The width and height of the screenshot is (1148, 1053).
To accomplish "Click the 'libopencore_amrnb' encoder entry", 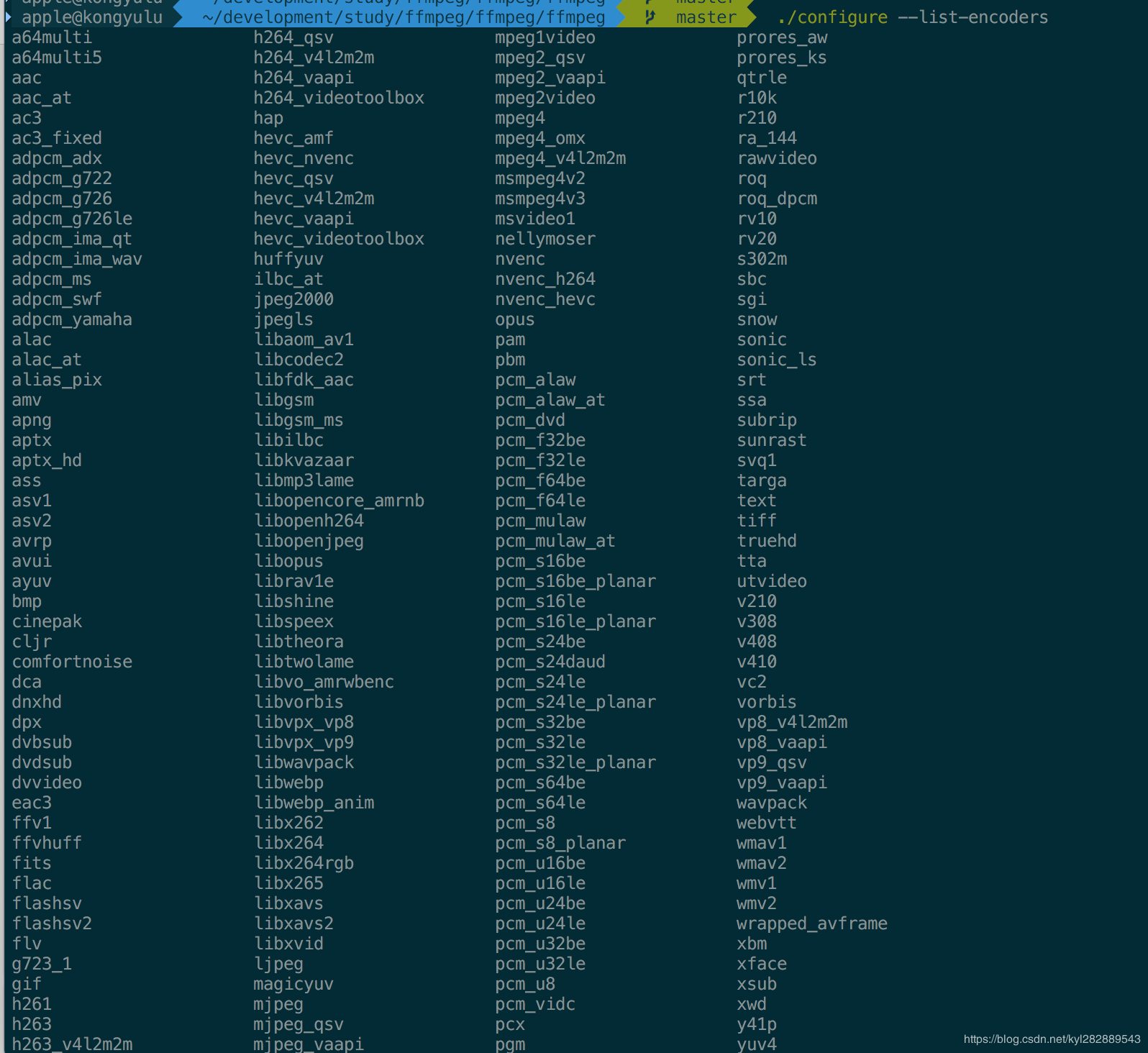I will click(x=339, y=501).
